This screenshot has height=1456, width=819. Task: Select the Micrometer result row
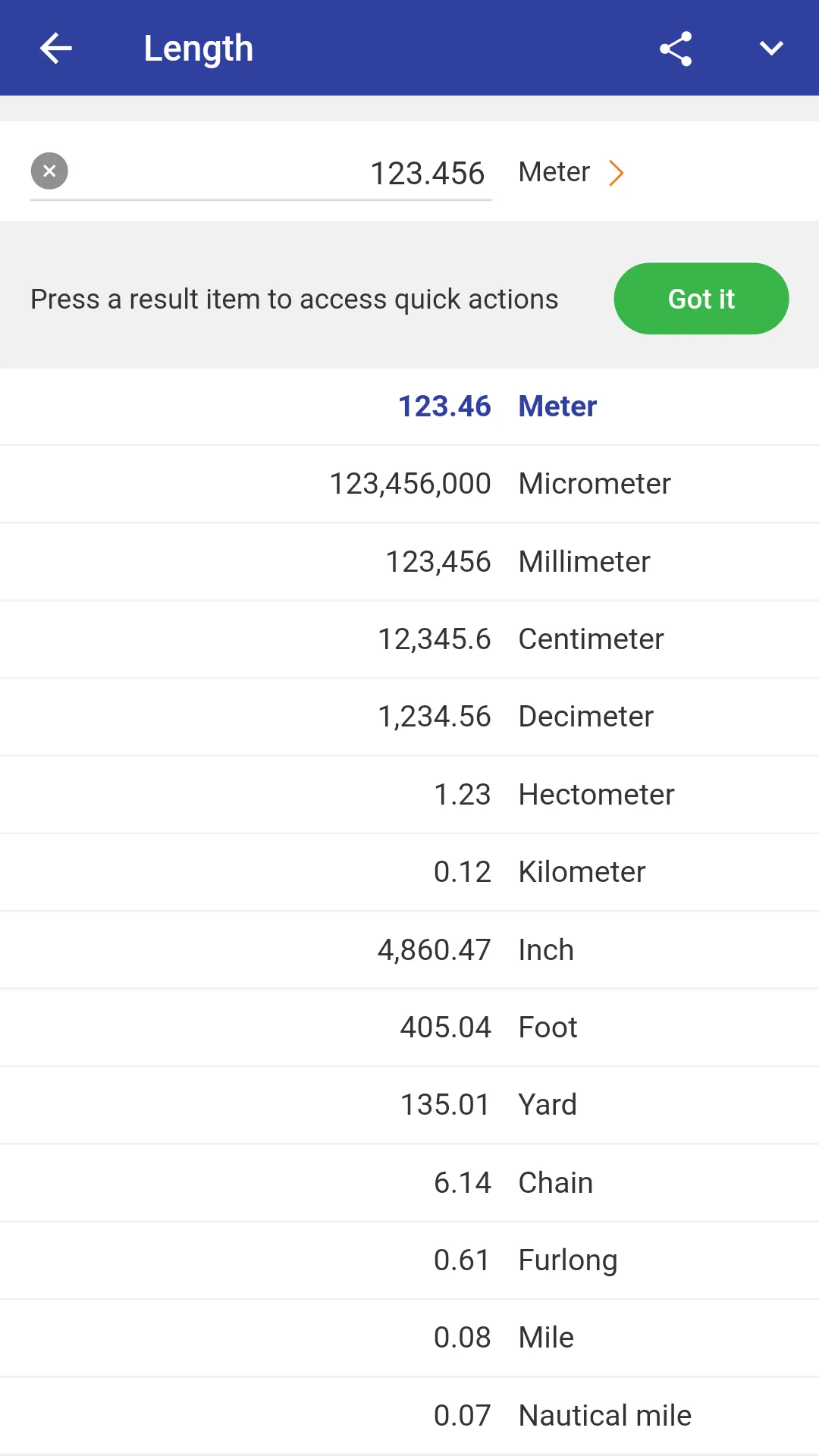(409, 484)
